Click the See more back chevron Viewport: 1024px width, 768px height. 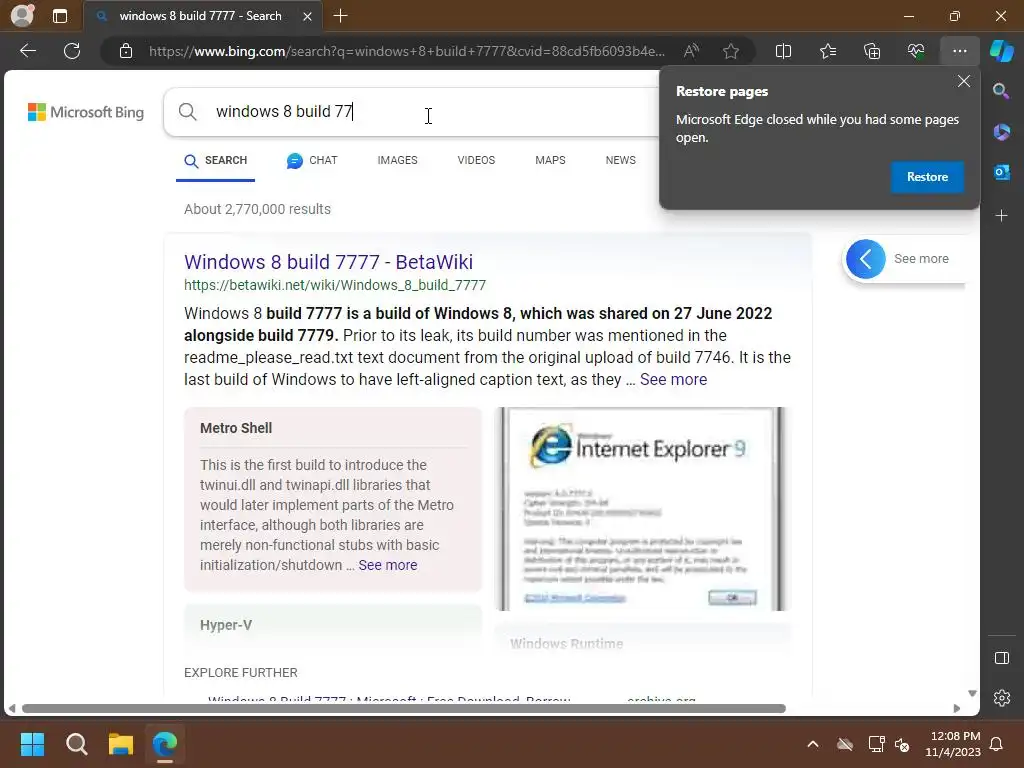pyautogui.click(x=865, y=259)
